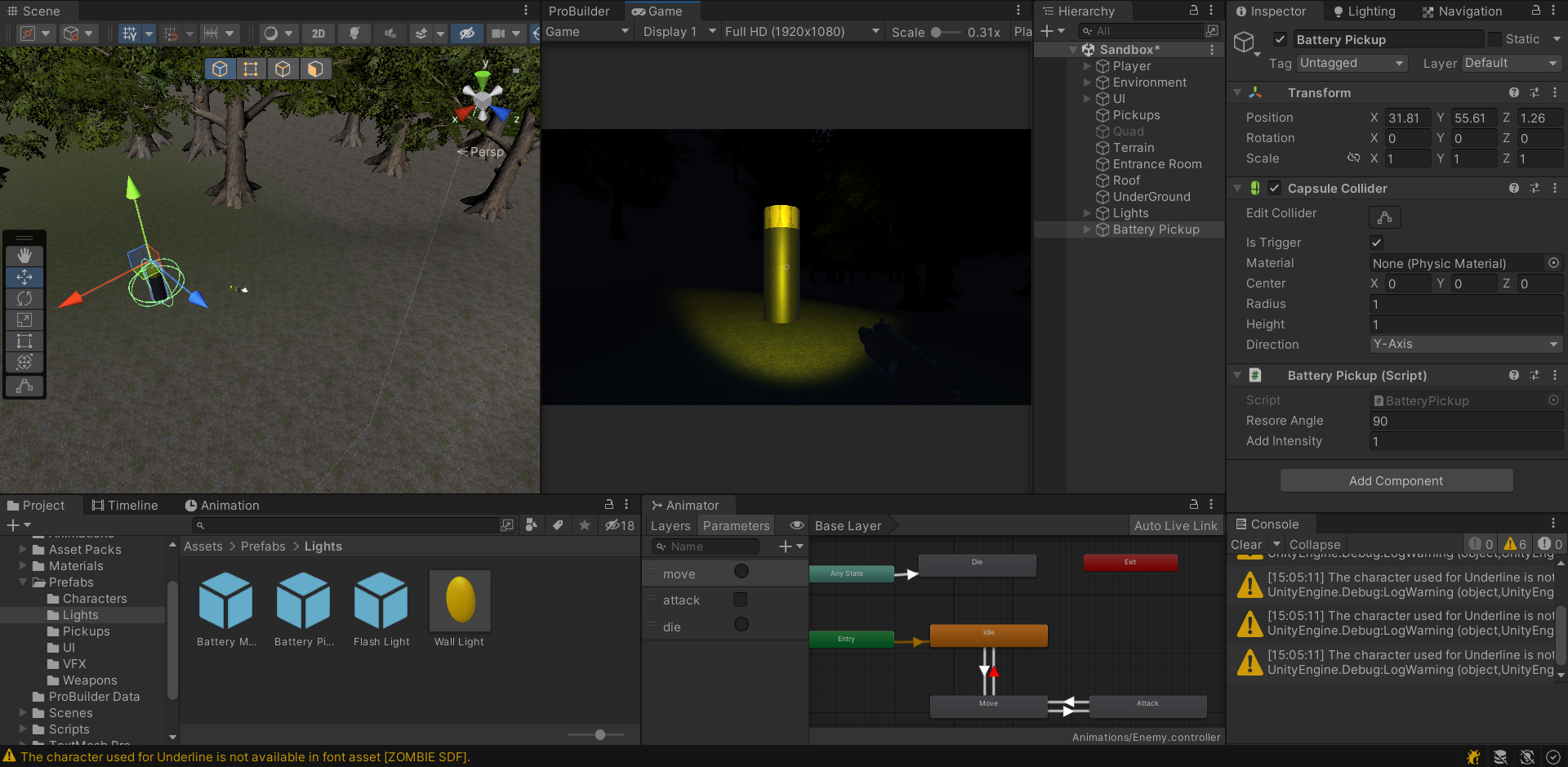Toggle hidden packages visibility count
The image size is (1568, 767).
coord(619,525)
